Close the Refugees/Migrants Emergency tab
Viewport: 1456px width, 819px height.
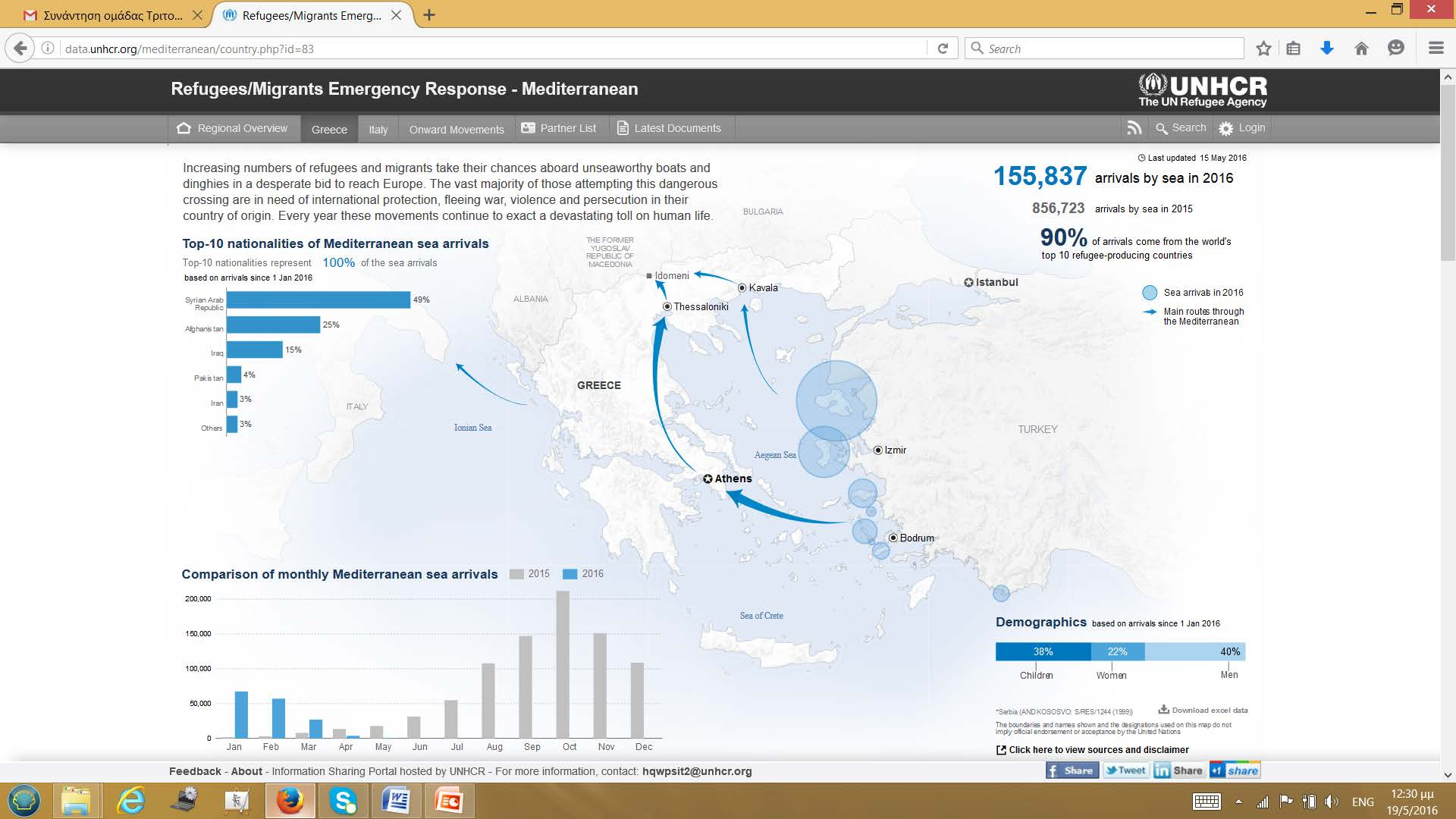pyautogui.click(x=396, y=15)
